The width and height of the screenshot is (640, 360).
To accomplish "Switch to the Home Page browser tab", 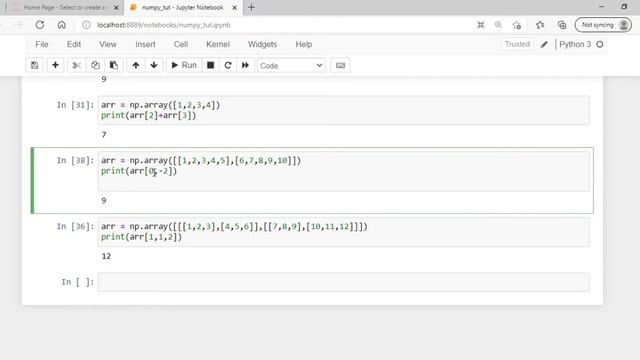I will [x=63, y=7].
